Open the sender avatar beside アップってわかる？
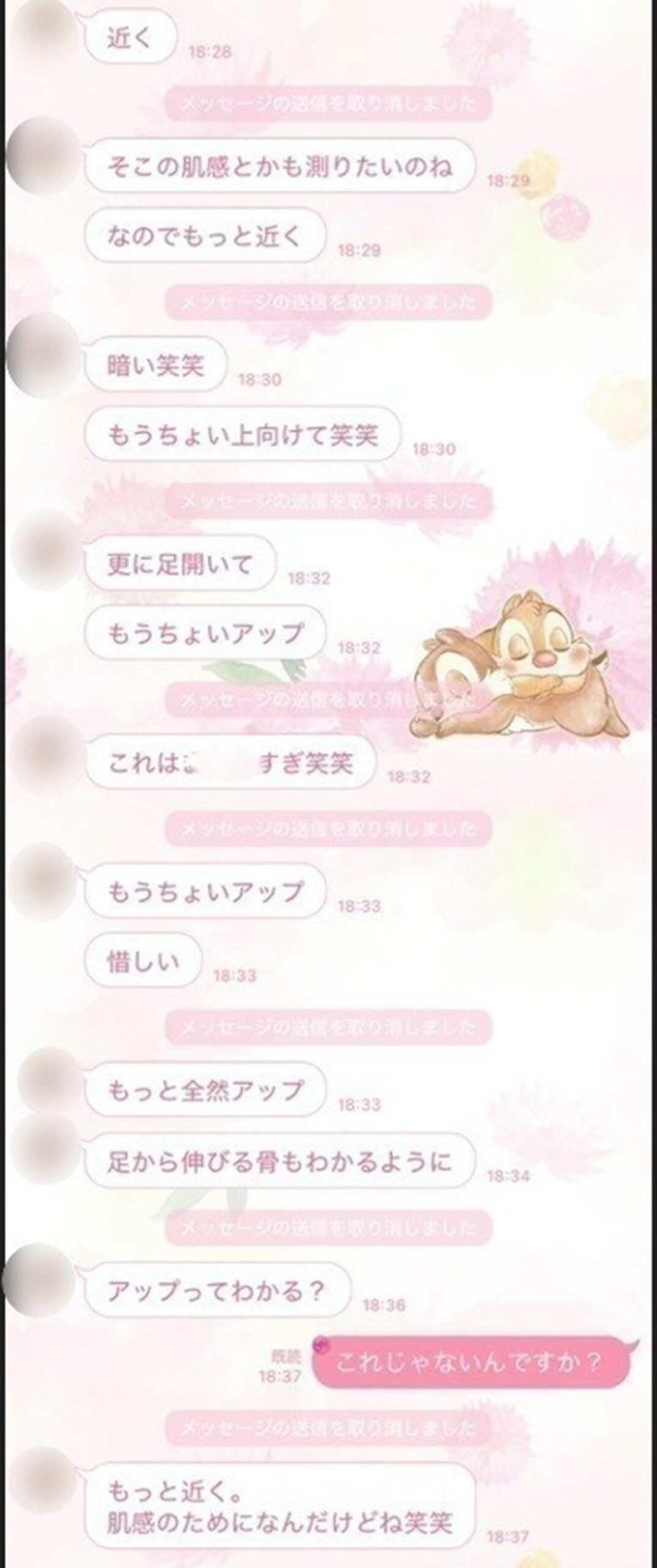657x1568 pixels. (x=42, y=1281)
